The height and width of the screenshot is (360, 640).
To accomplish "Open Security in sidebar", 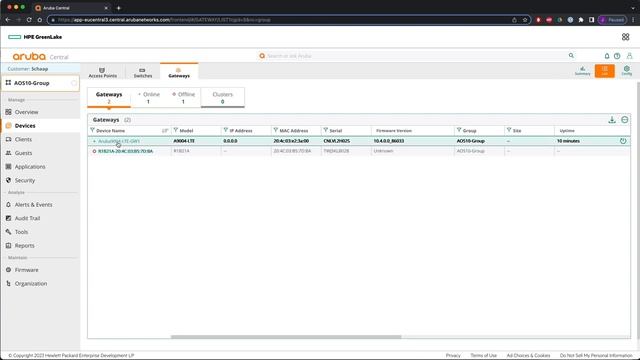I will pyautogui.click(x=25, y=180).
